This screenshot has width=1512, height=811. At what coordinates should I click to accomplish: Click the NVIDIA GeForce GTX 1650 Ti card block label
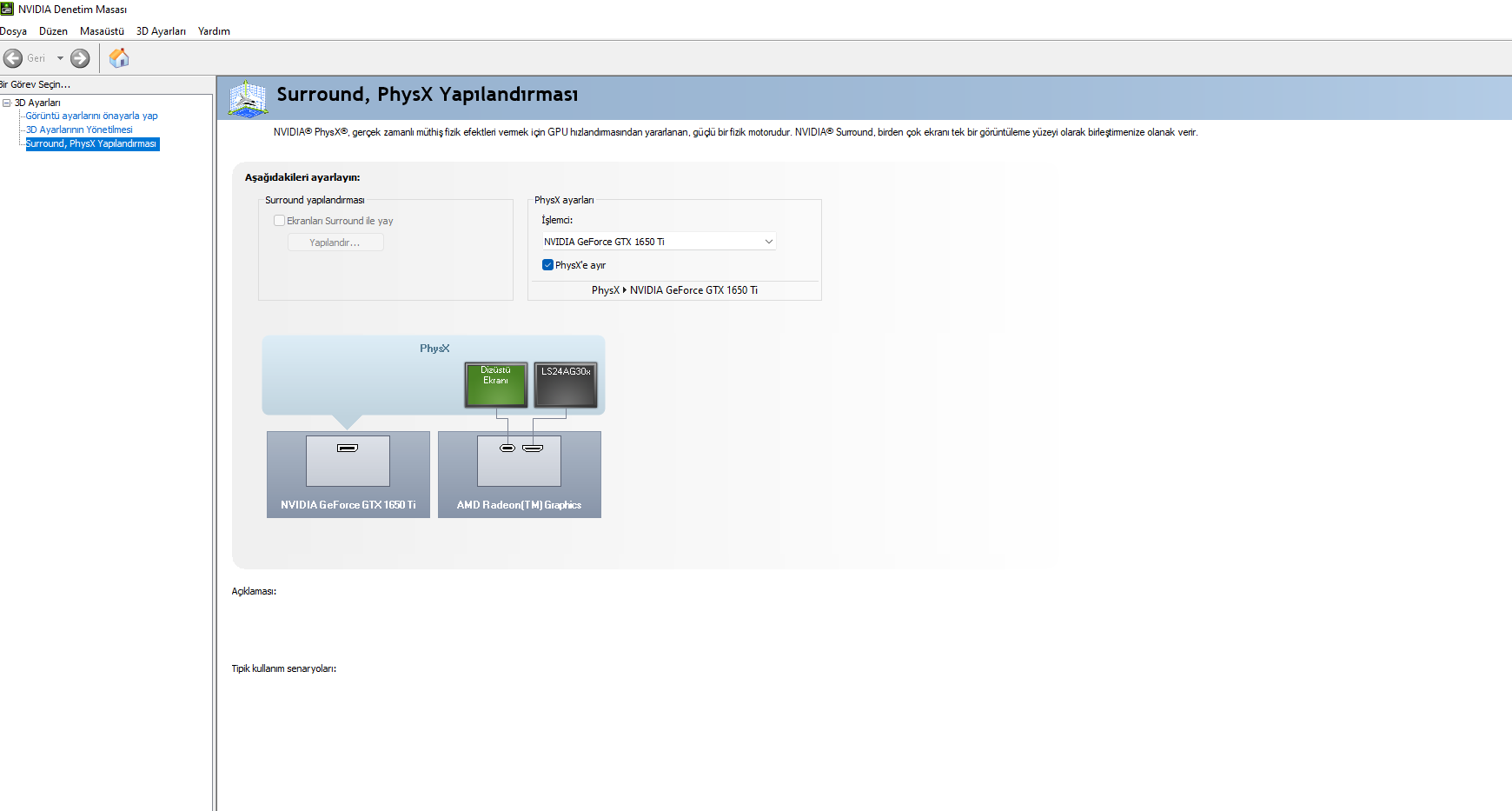point(348,505)
